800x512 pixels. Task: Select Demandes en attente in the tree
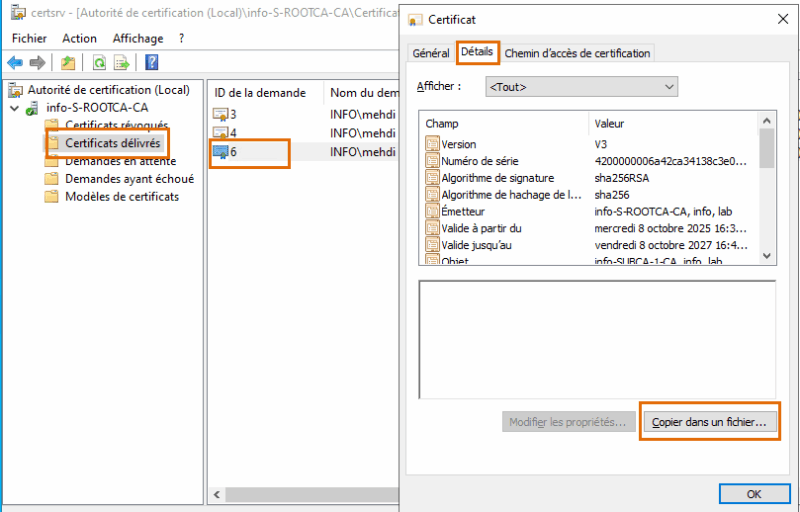coord(120,161)
